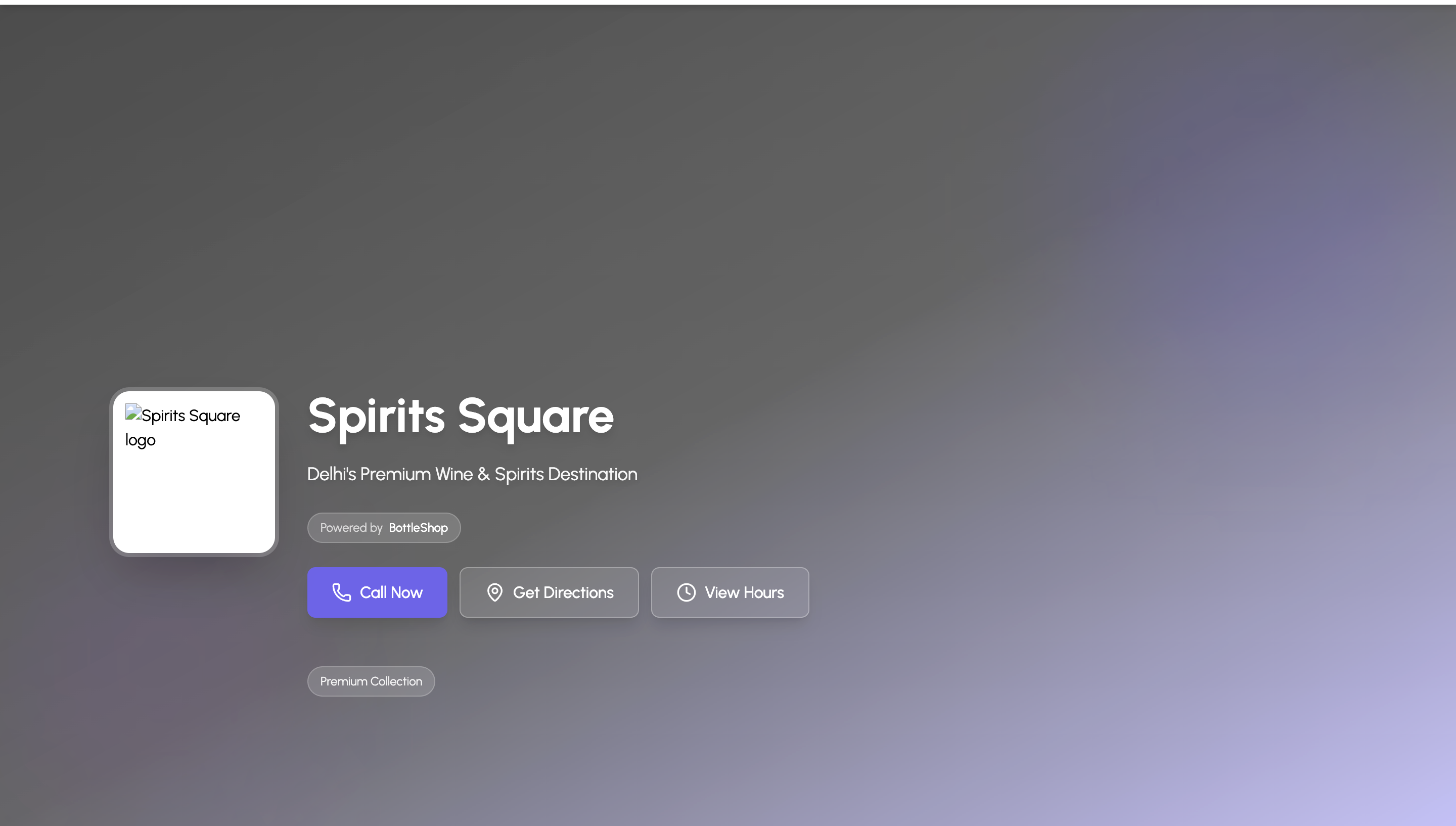The height and width of the screenshot is (826, 1456).
Task: Click the map pin icon
Action: (x=494, y=592)
